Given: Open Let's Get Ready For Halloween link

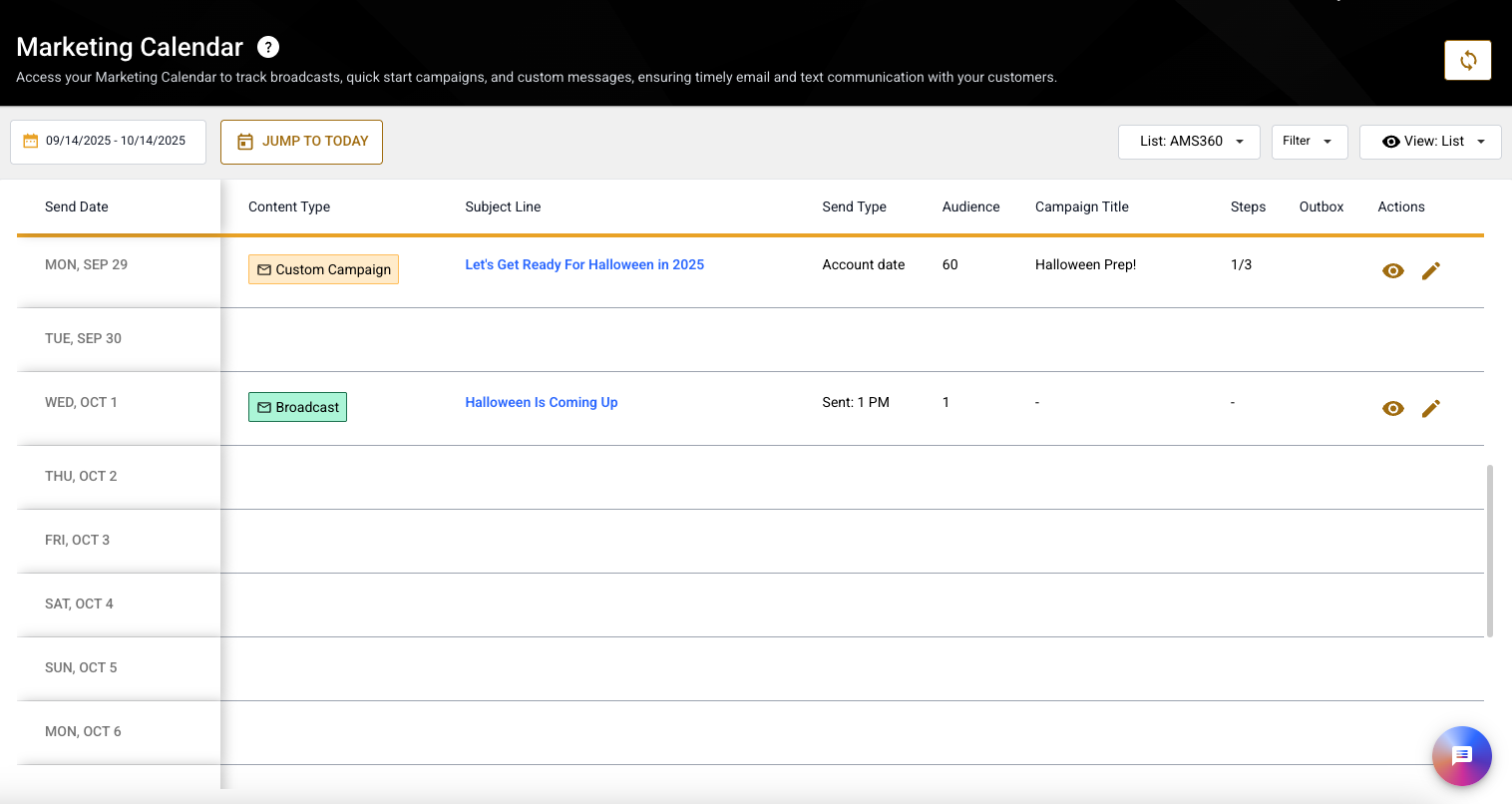Looking at the screenshot, I should coord(584,265).
